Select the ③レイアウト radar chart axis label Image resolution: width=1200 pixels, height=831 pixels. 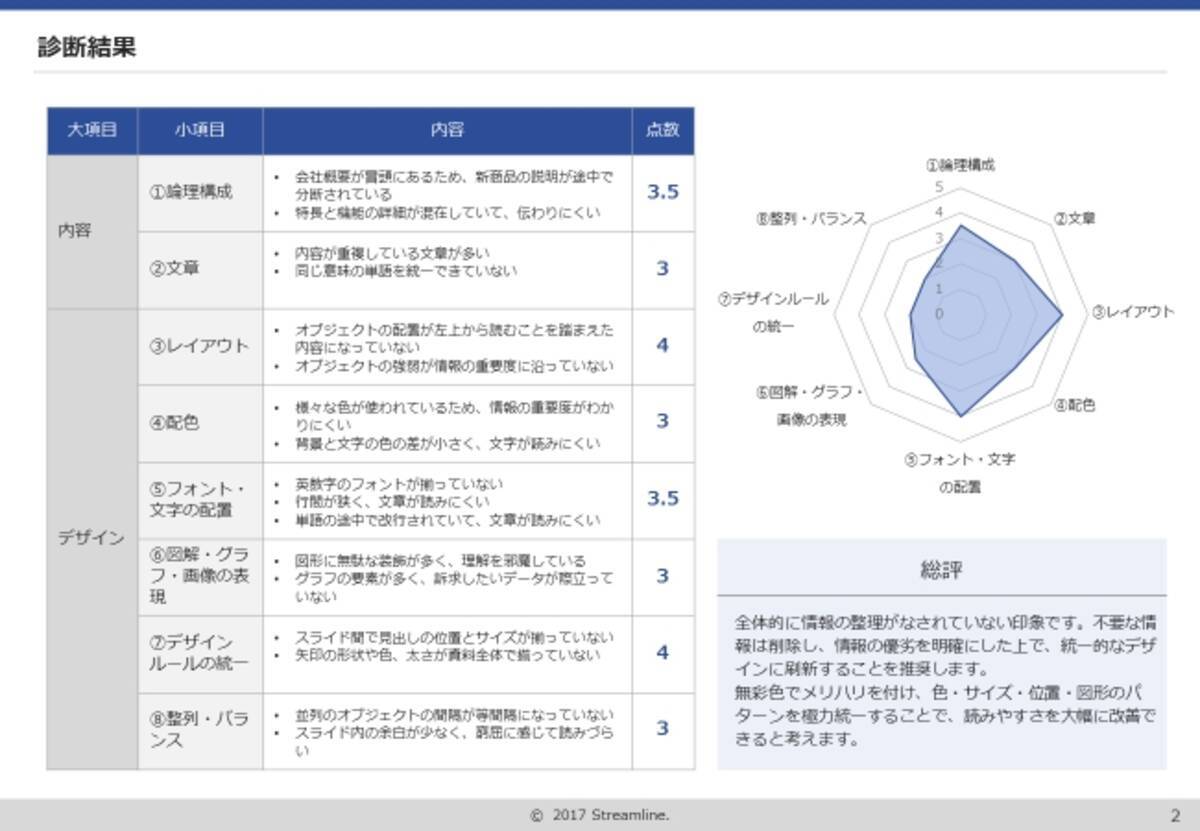pyautogui.click(x=1132, y=312)
